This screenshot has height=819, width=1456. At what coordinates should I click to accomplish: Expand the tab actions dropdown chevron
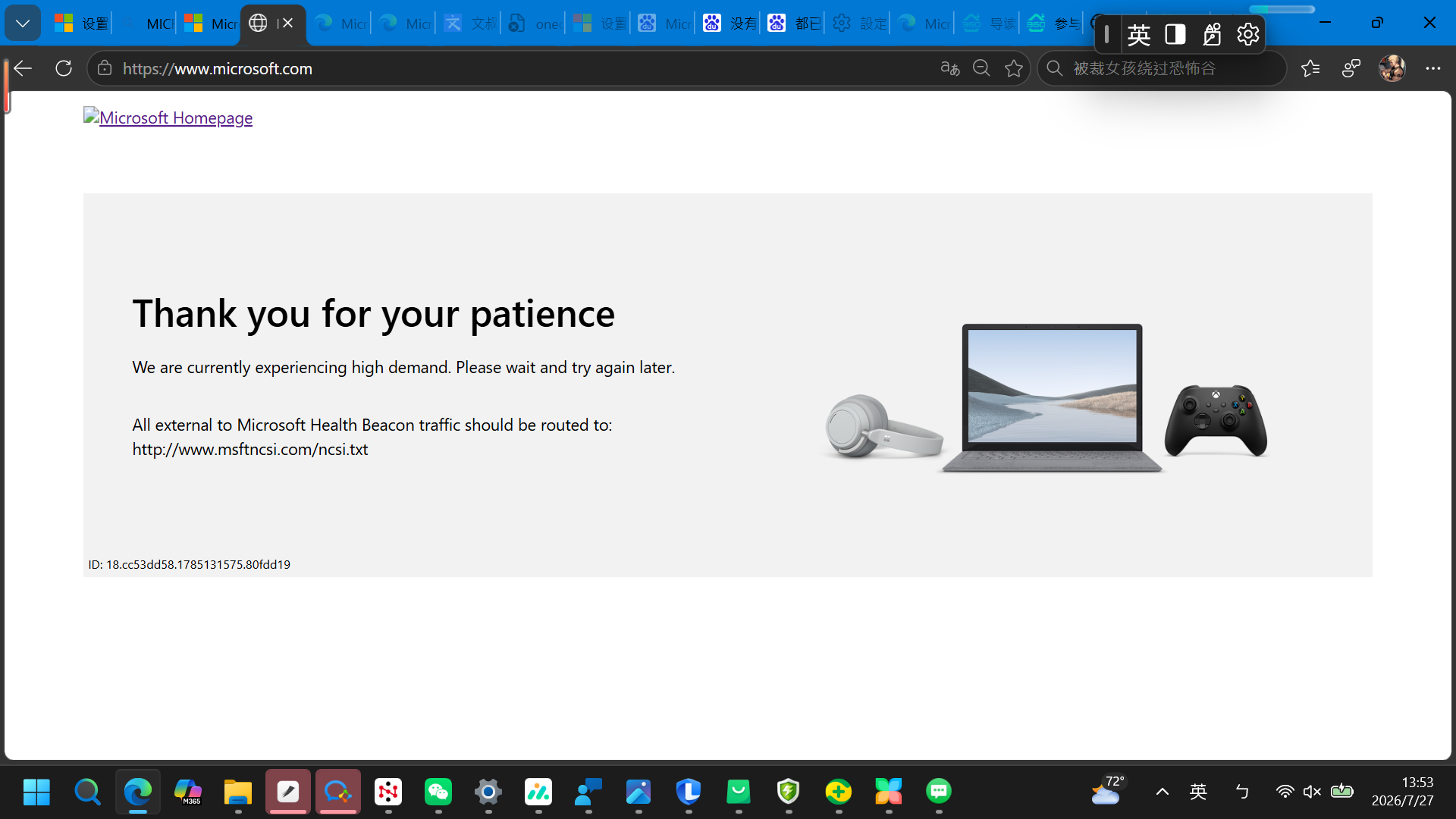click(23, 24)
